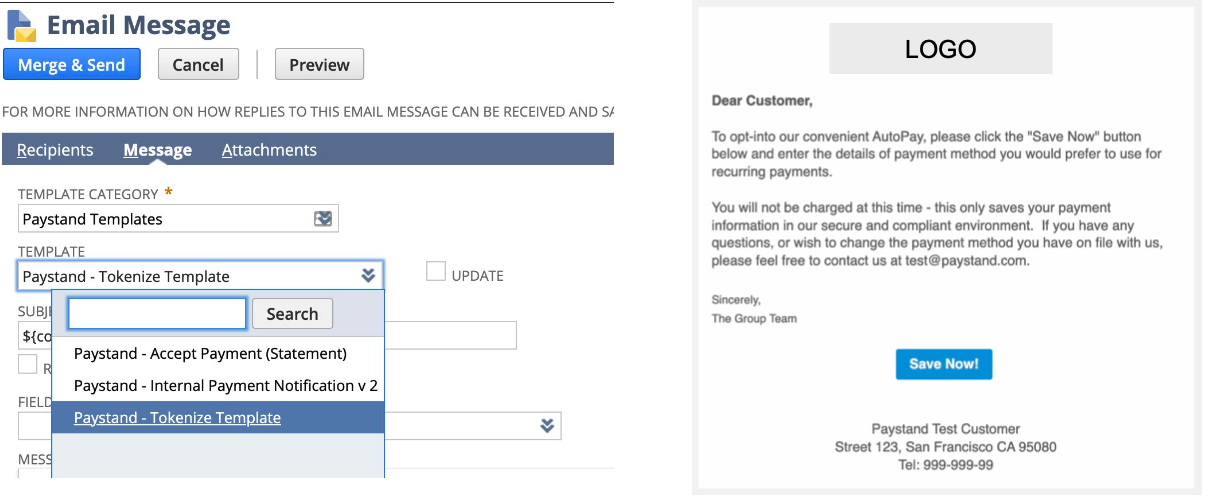Screen dimensions: 1212x503
Task: Click the Save Now! button in email
Action: pos(944,364)
